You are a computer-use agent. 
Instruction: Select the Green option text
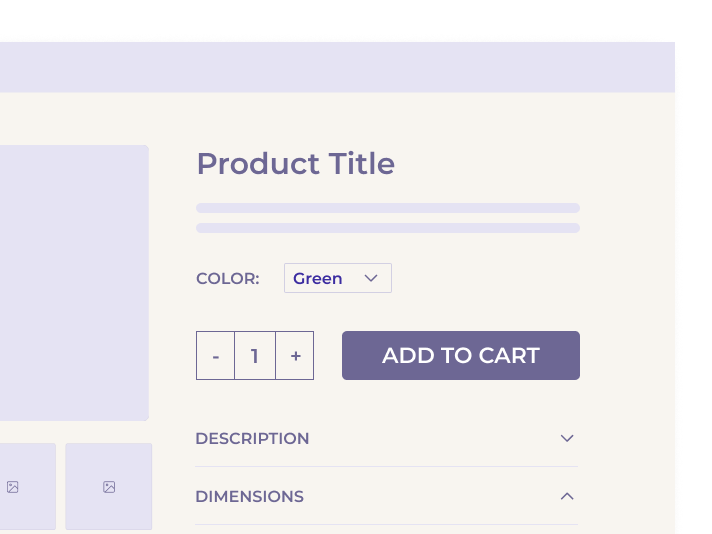pos(318,278)
